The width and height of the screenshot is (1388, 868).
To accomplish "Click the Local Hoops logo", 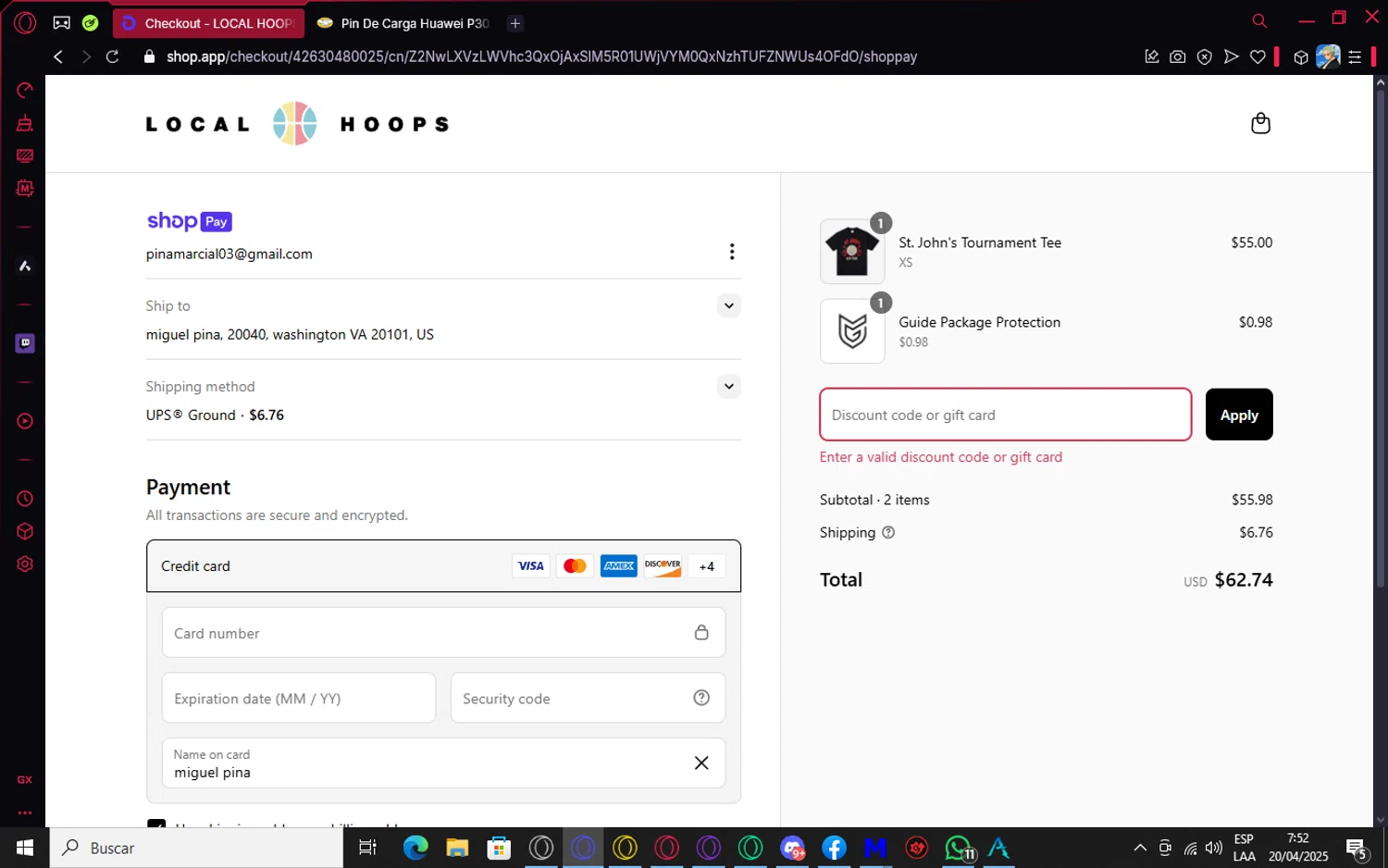I will (297, 124).
